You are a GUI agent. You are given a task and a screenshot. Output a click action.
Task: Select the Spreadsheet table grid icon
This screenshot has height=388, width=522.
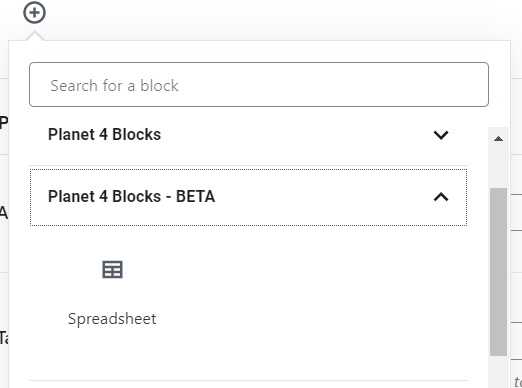[x=112, y=269]
